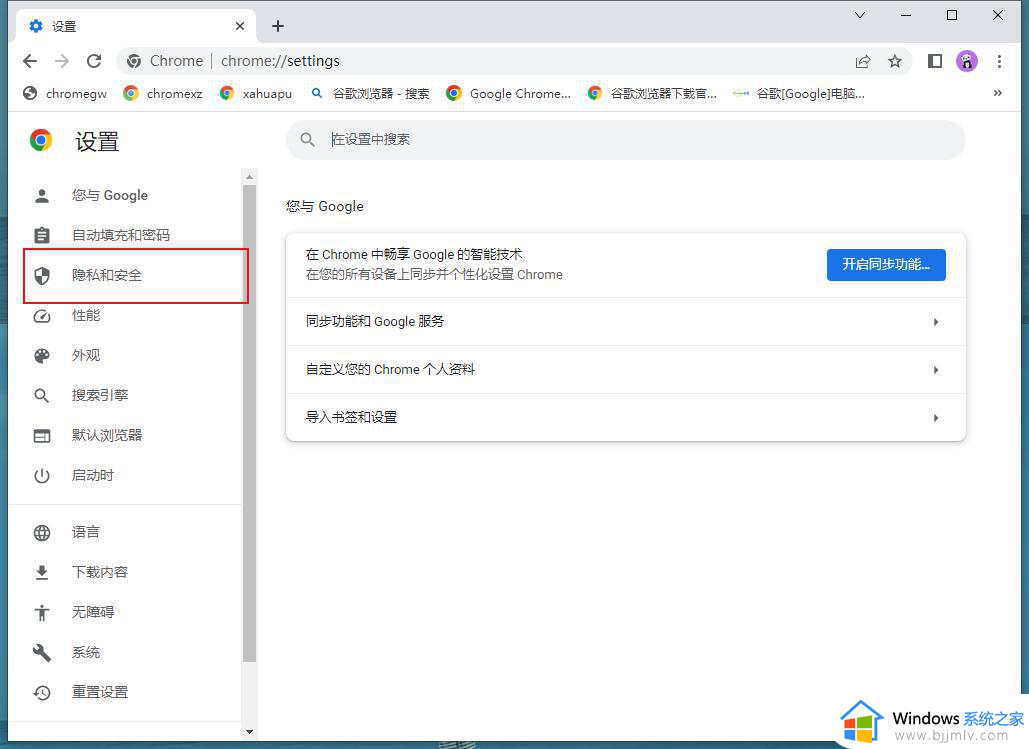
Task: Open 搜索引擎 settings section
Action: click(125, 395)
